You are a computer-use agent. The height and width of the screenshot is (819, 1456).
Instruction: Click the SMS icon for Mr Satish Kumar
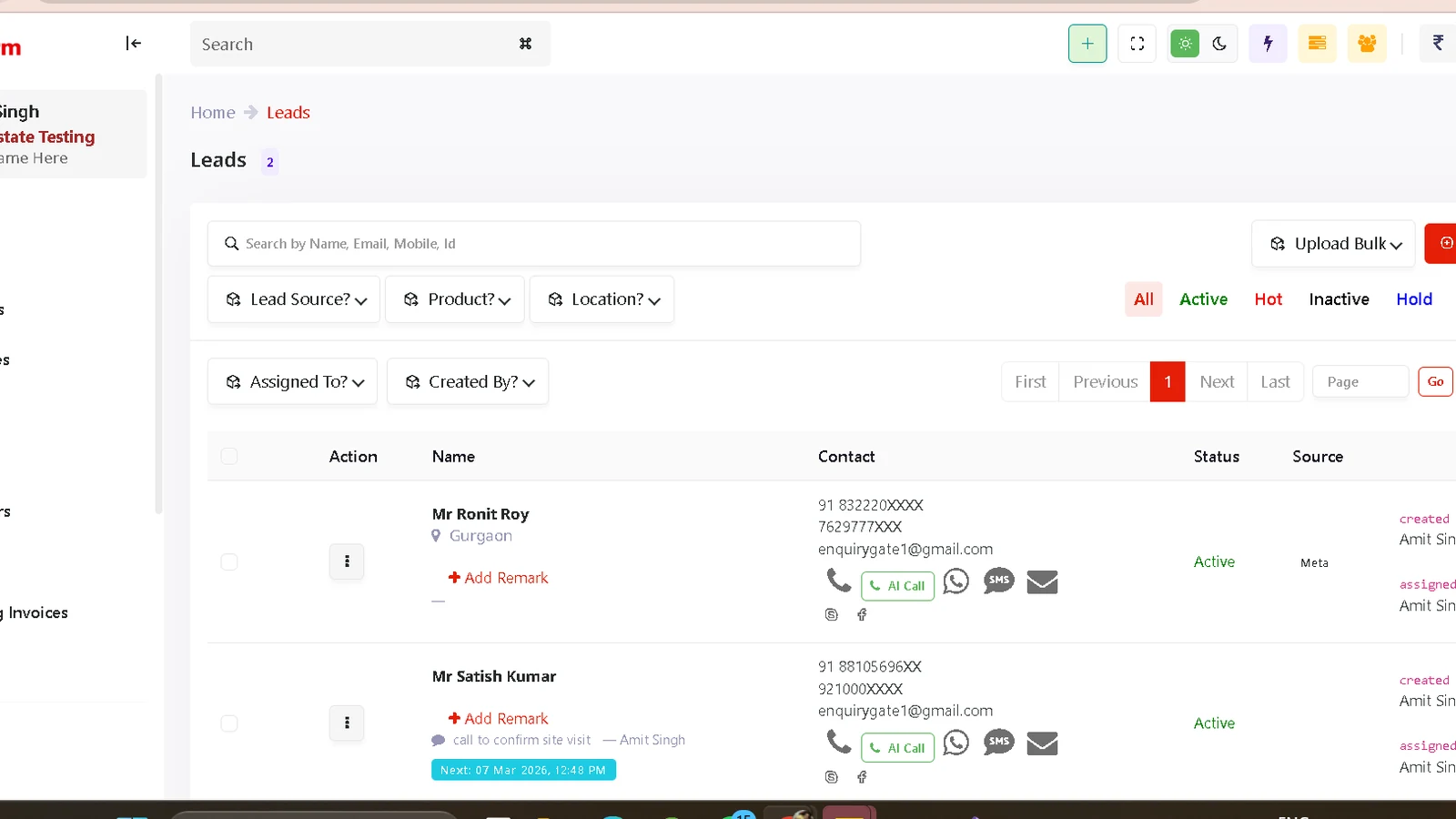pos(998,743)
